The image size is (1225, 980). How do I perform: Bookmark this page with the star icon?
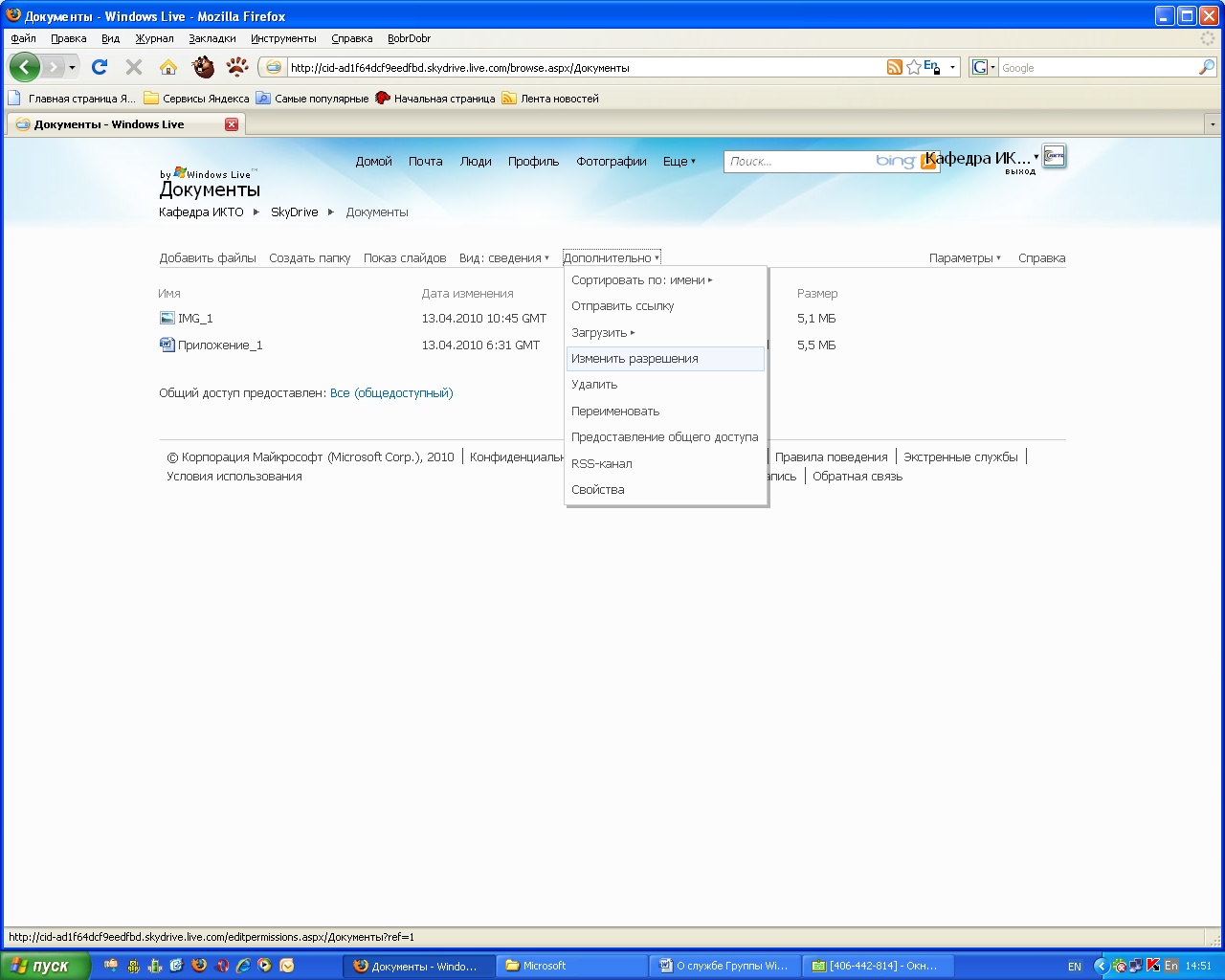tap(914, 67)
